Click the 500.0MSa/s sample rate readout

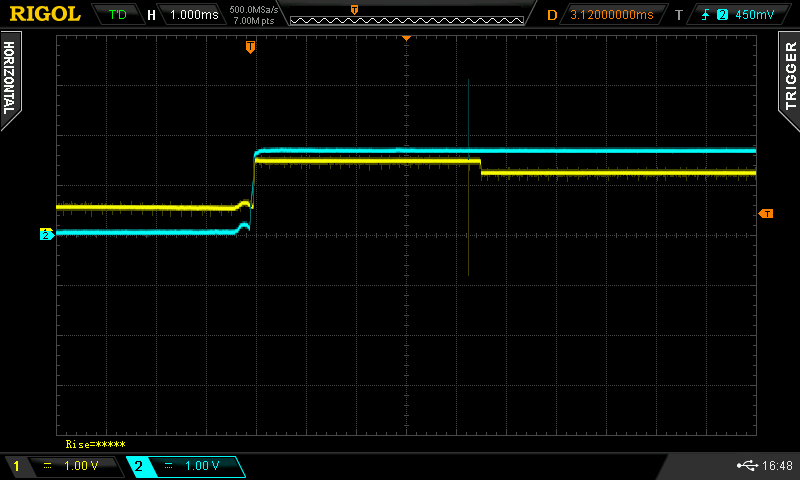[254, 9]
